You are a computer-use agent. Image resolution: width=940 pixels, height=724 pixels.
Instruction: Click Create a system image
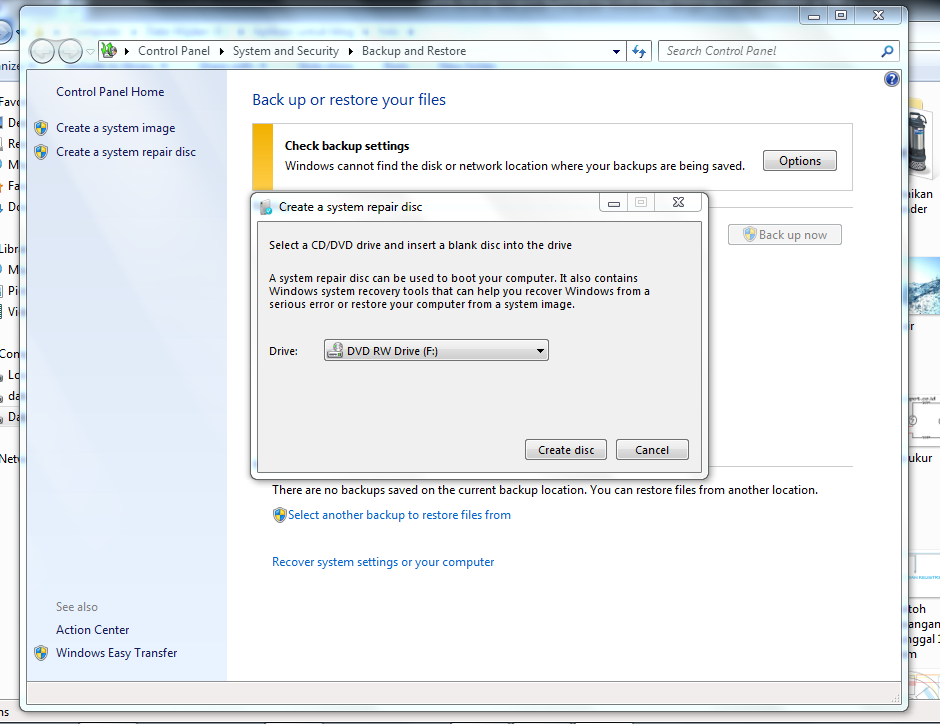click(x=114, y=127)
